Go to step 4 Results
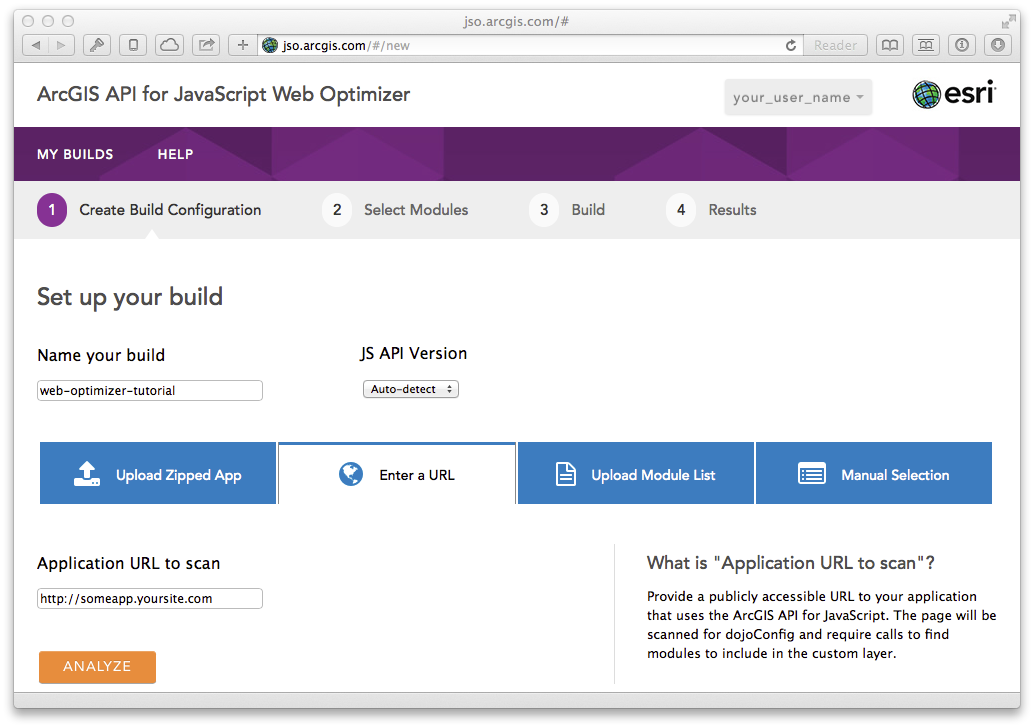 click(x=712, y=210)
